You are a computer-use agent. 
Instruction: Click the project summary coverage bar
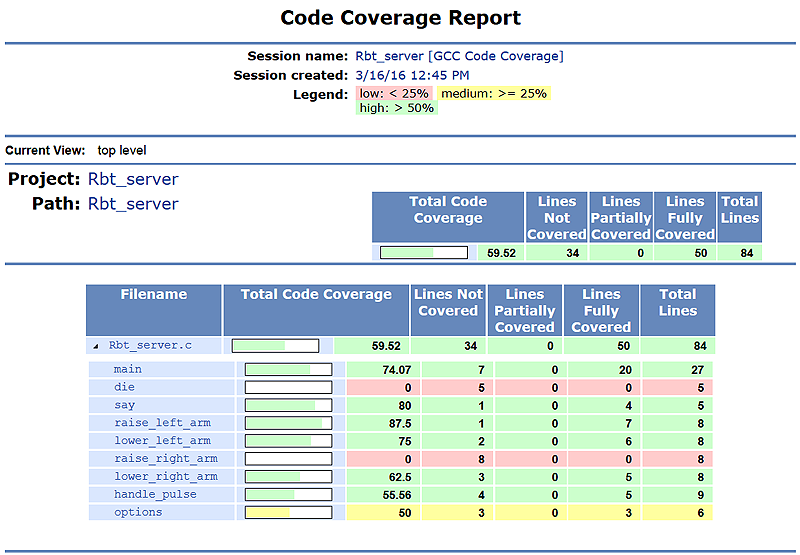(x=423, y=253)
